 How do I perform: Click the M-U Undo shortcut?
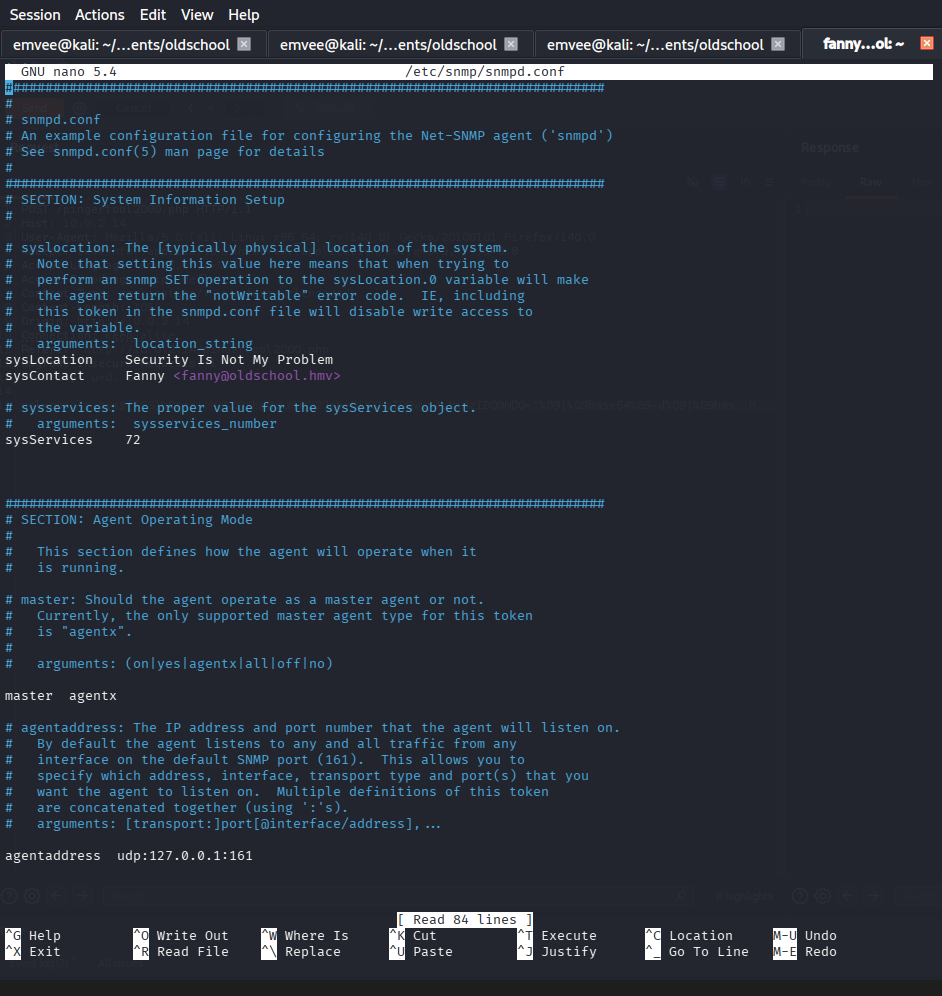click(x=805, y=936)
